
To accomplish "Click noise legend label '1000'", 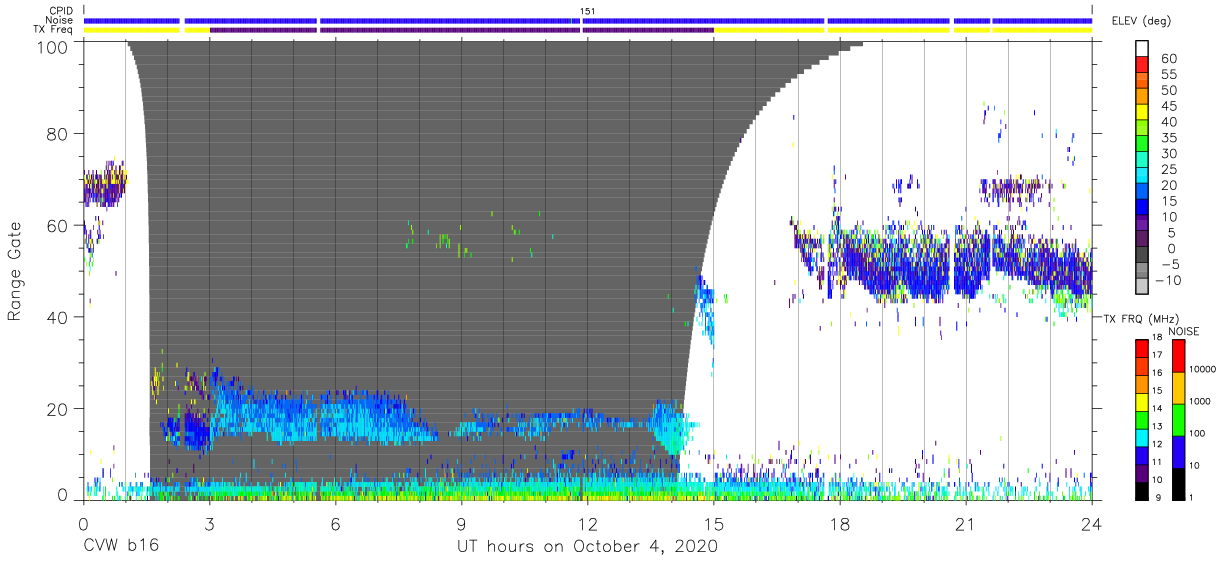I will coord(1201,402).
